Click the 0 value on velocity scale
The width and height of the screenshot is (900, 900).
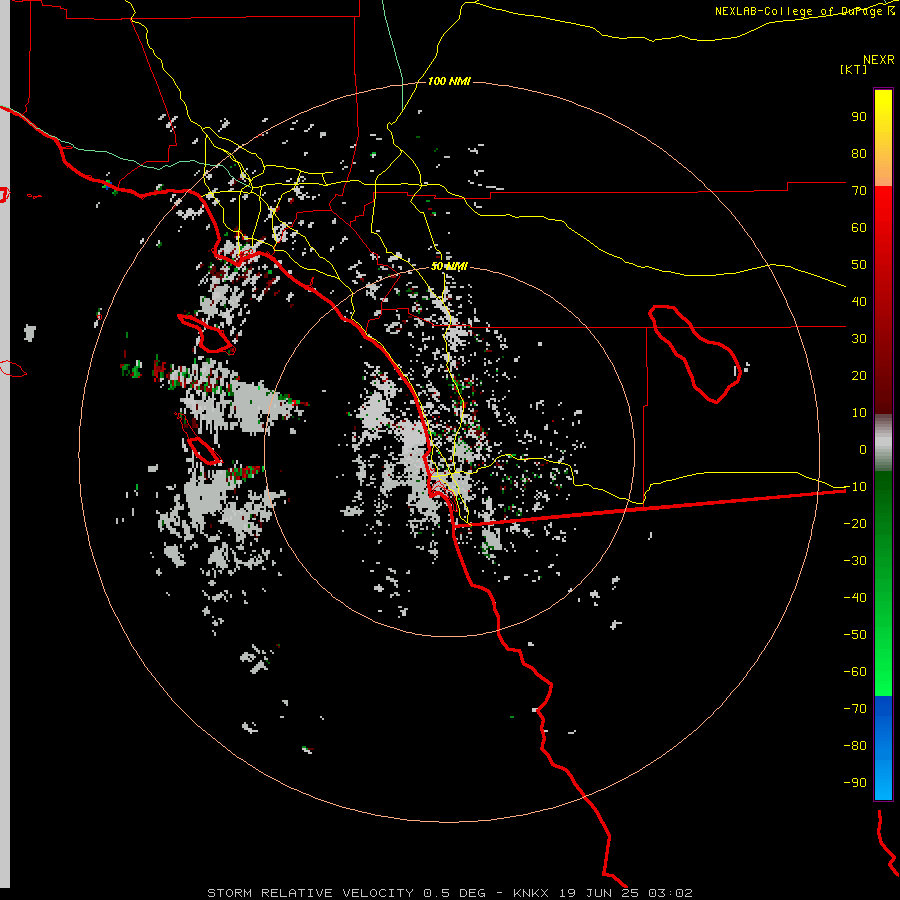pos(863,449)
